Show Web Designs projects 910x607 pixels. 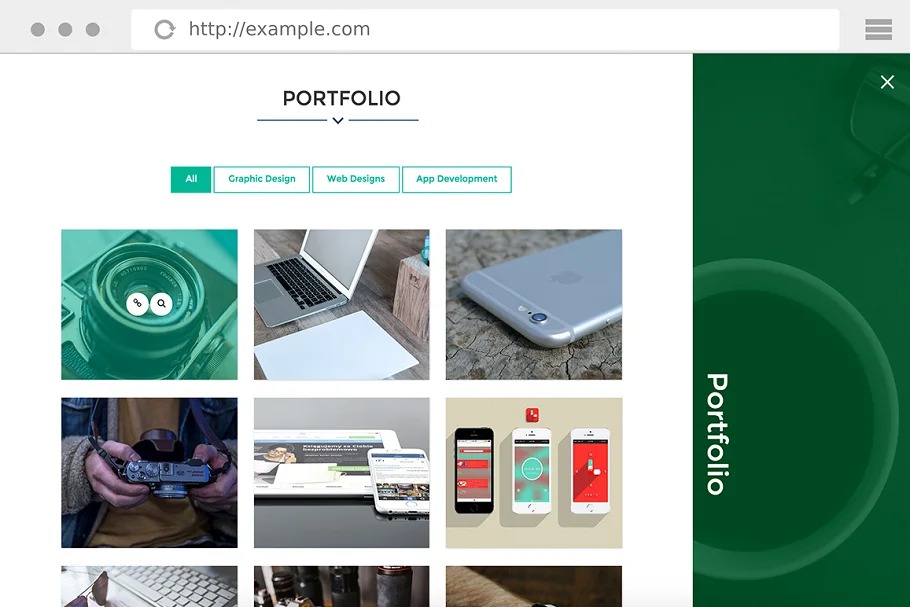[356, 179]
